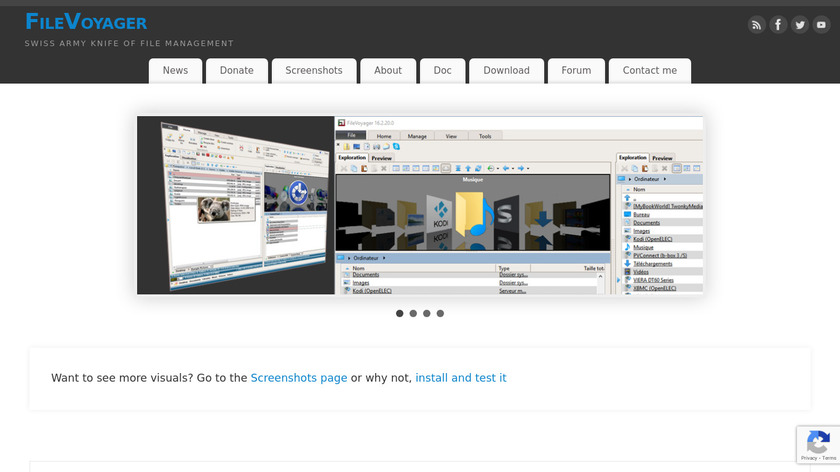The height and width of the screenshot is (472, 840).
Task: Open the News menu tab
Action: pos(175,71)
